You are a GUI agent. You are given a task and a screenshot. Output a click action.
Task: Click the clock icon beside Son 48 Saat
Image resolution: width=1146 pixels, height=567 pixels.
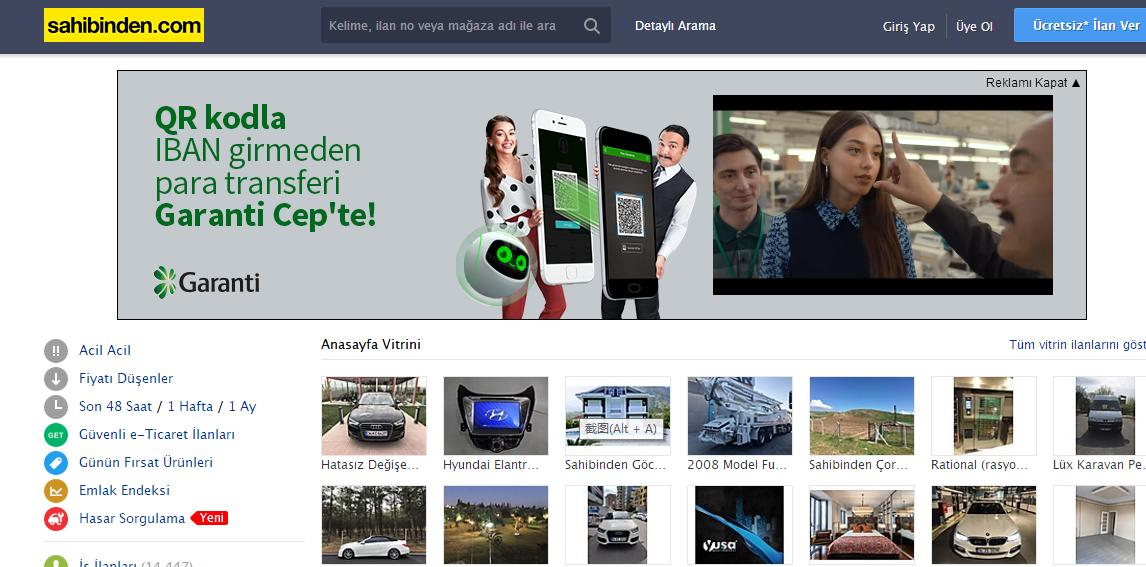[x=56, y=406]
